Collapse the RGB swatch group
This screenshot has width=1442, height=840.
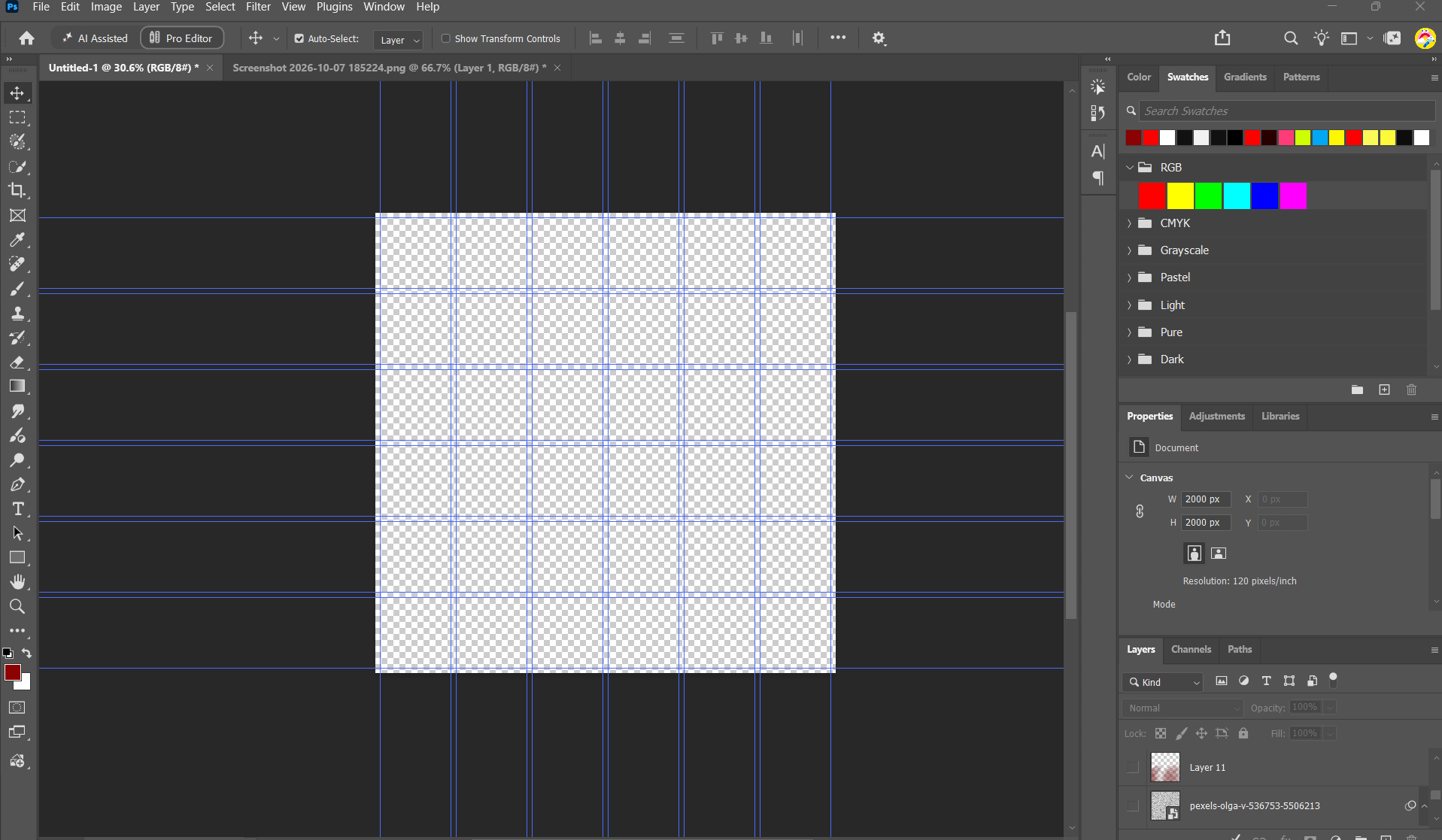pos(1129,167)
